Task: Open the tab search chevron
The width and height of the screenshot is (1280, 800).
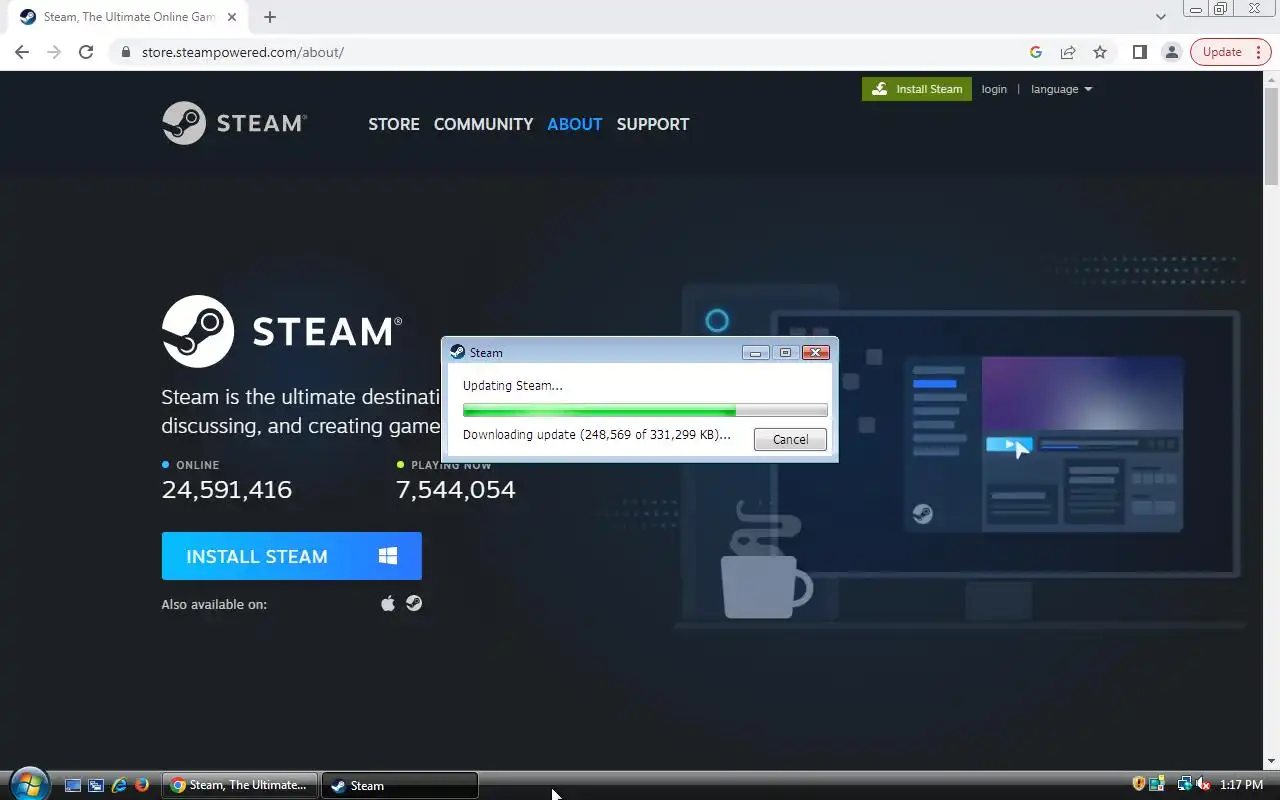Action: (x=1161, y=17)
